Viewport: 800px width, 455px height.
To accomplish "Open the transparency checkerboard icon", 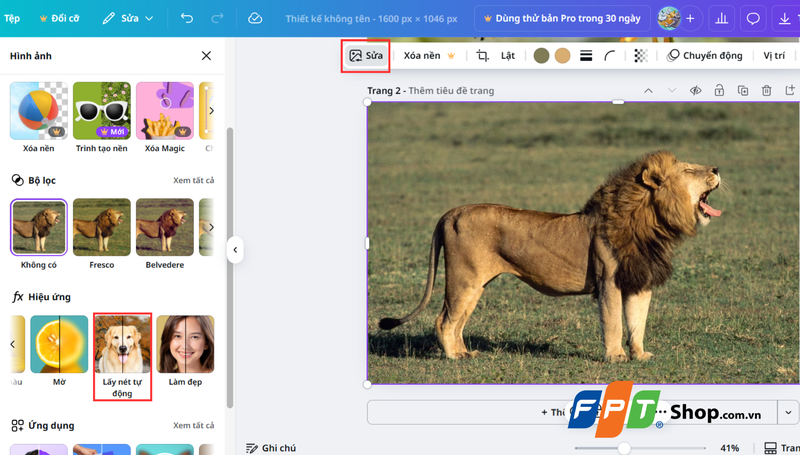I will pyautogui.click(x=640, y=56).
